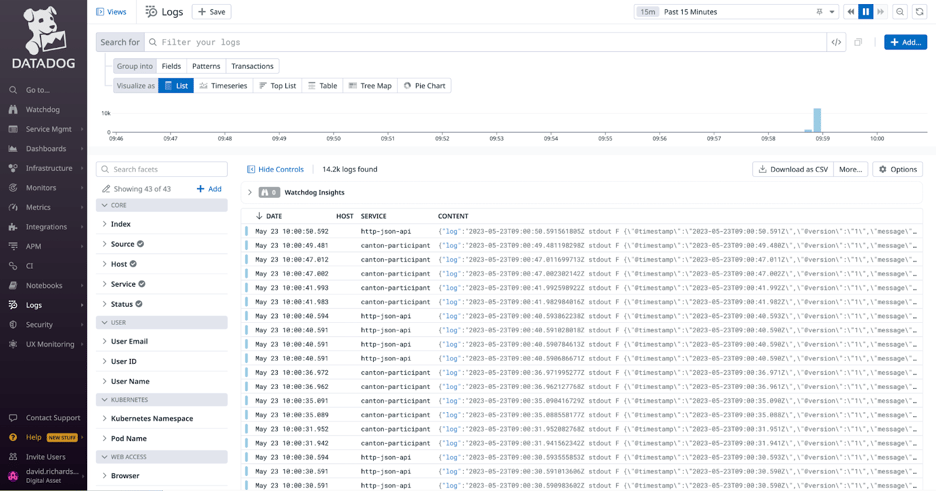Click the zoom out magnifier icon
Viewport: 936px width, 491px height.
coord(900,12)
